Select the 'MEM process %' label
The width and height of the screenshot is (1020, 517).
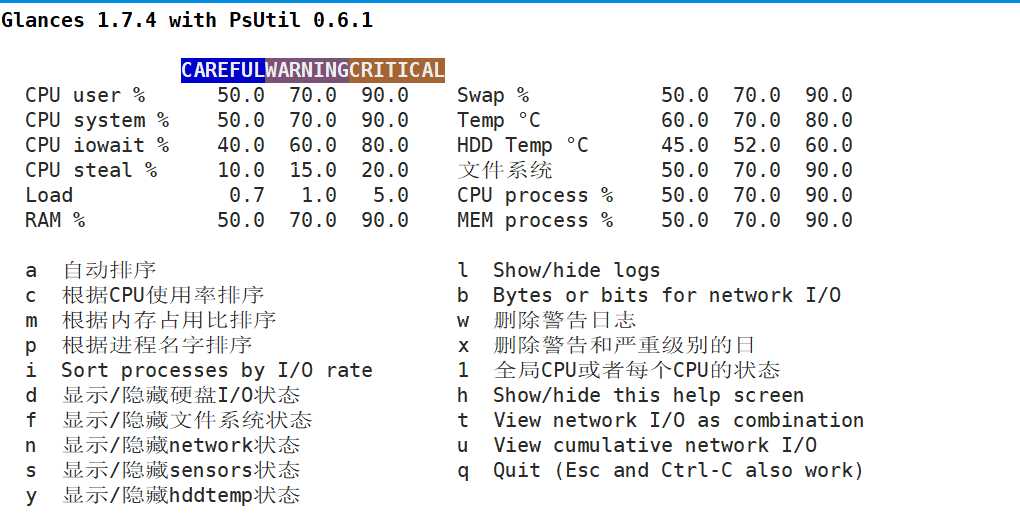(535, 220)
